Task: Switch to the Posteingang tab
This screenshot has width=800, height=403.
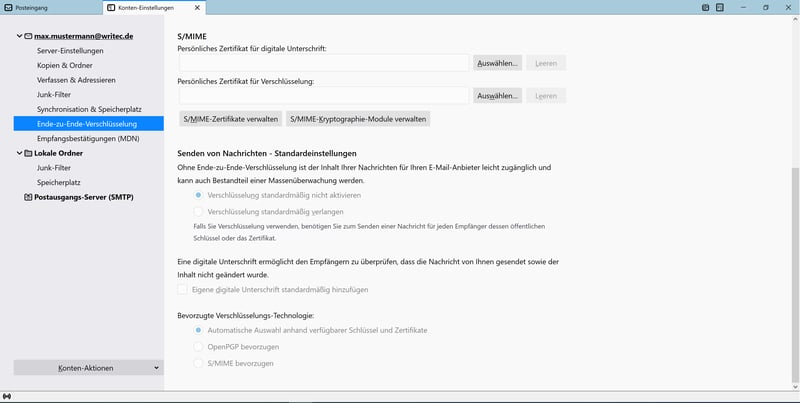Action: click(45, 7)
